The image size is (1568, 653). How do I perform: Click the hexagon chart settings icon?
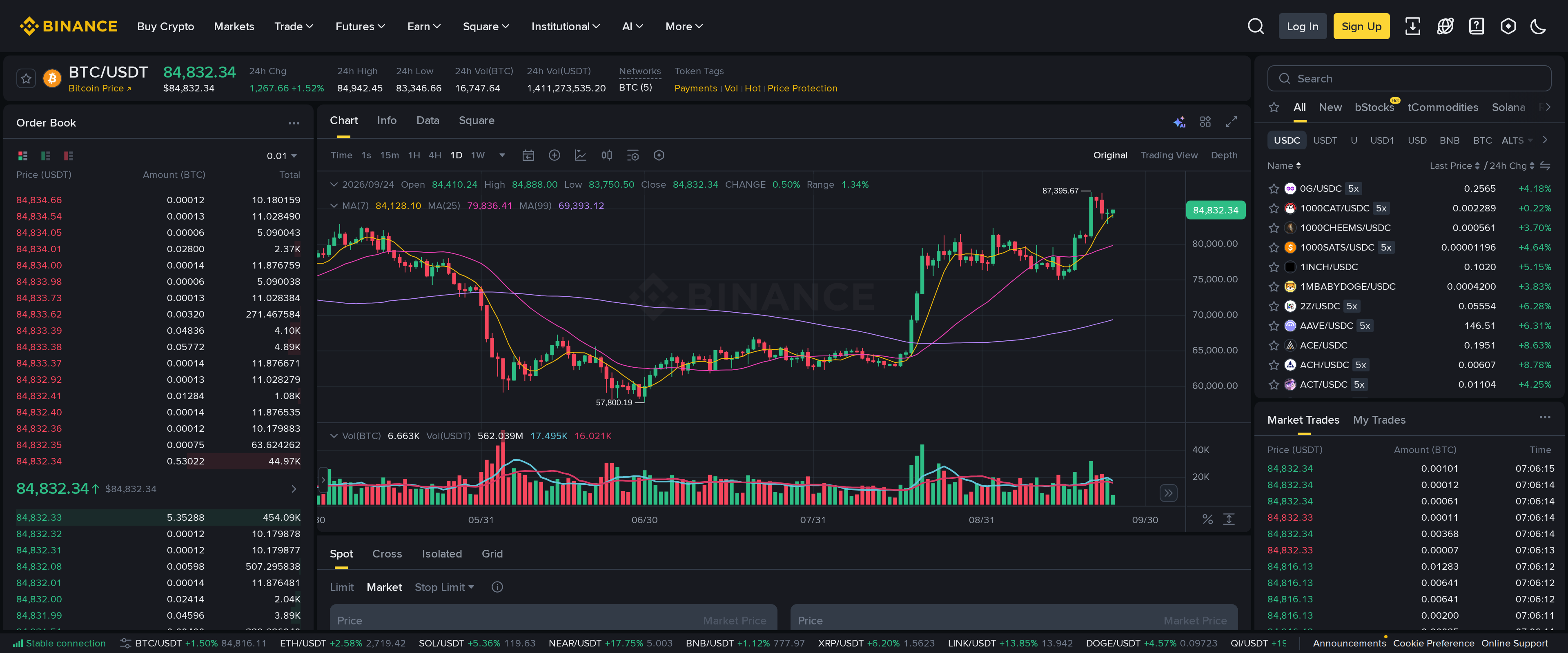(659, 155)
